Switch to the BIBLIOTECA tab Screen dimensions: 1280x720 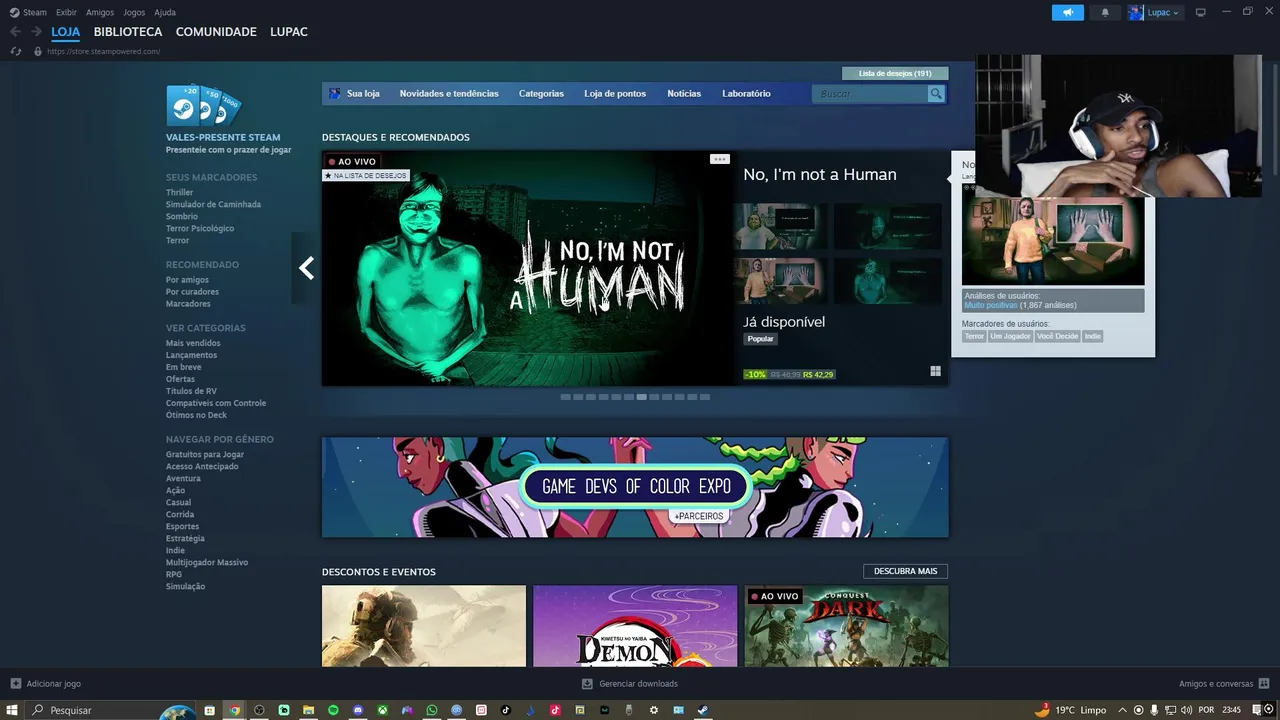click(128, 32)
